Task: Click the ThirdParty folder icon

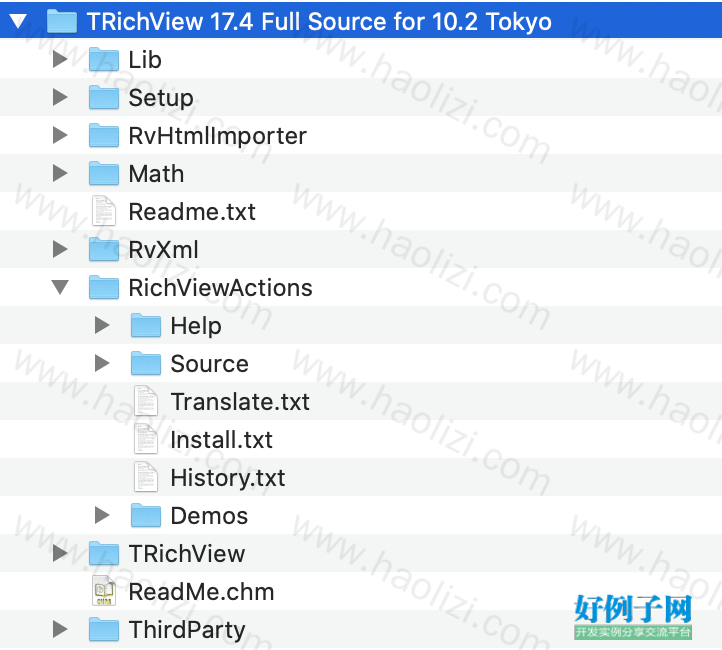Action: pyautogui.click(x=104, y=629)
